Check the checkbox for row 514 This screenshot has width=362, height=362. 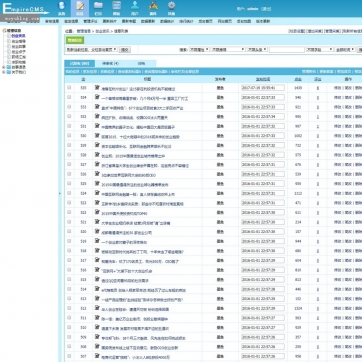(x=69, y=289)
